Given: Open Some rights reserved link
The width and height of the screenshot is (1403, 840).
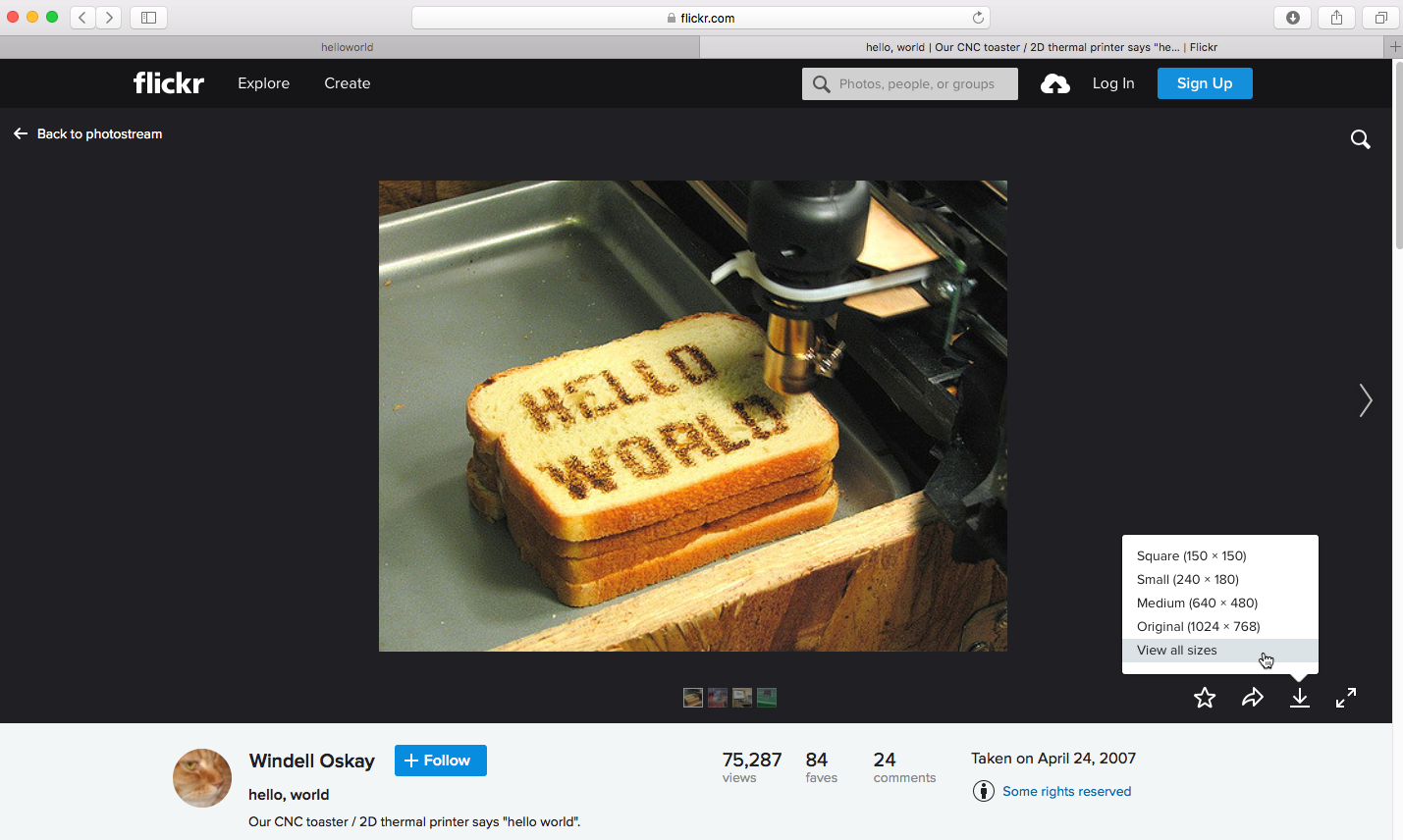Looking at the screenshot, I should [x=1066, y=791].
